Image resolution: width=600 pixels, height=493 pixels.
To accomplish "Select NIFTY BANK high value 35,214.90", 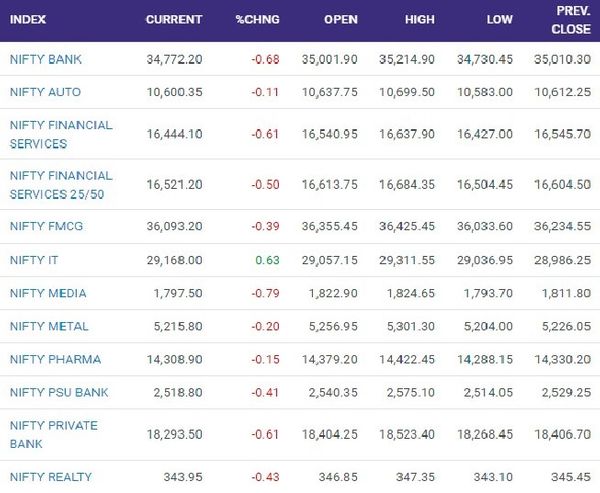I will [x=407, y=59].
